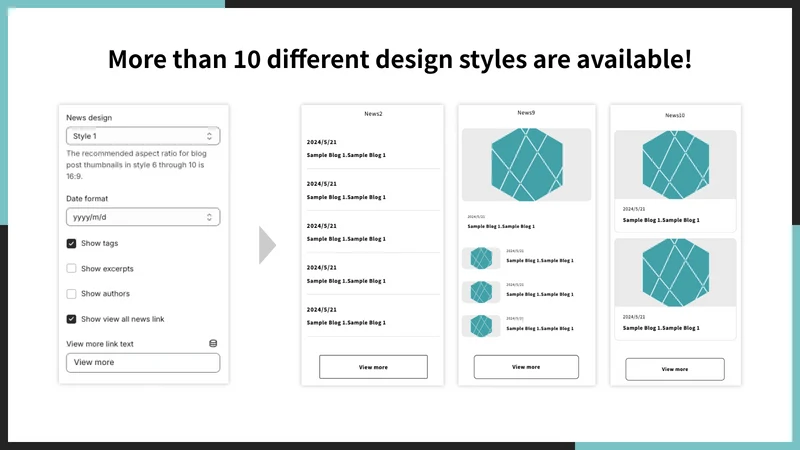Click last Sample Blog title in News2
Screen dimensions: 800x450
[x=346, y=322]
